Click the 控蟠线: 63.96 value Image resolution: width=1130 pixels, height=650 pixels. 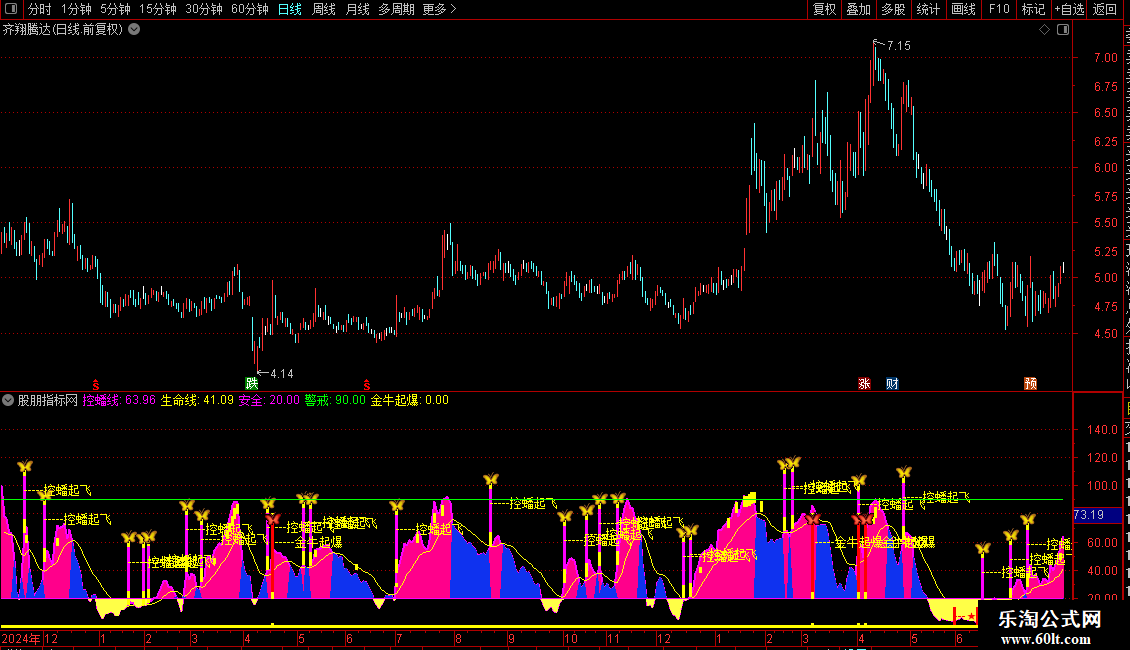click(119, 400)
